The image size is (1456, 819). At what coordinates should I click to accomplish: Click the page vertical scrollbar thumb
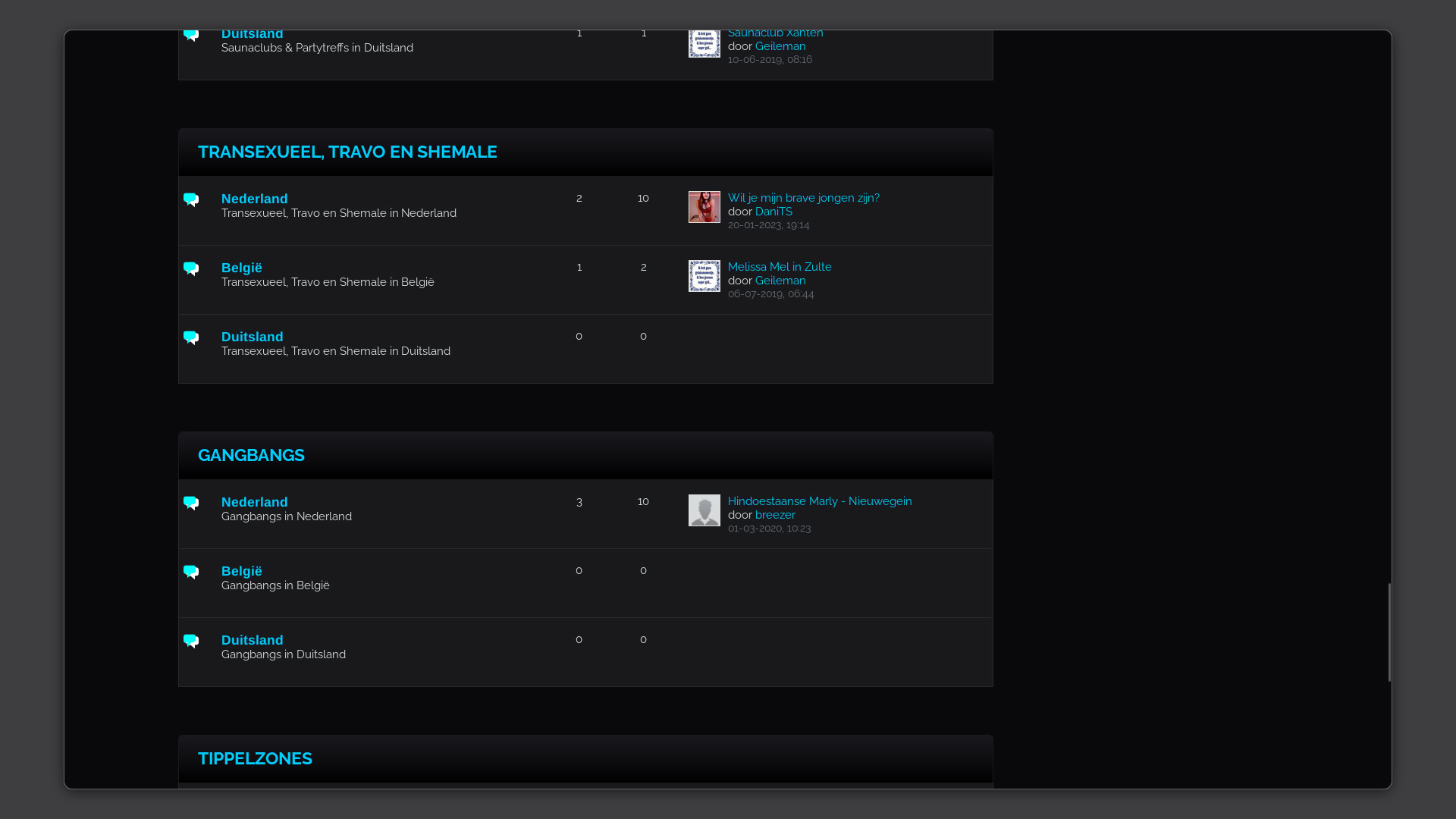coord(1389,632)
